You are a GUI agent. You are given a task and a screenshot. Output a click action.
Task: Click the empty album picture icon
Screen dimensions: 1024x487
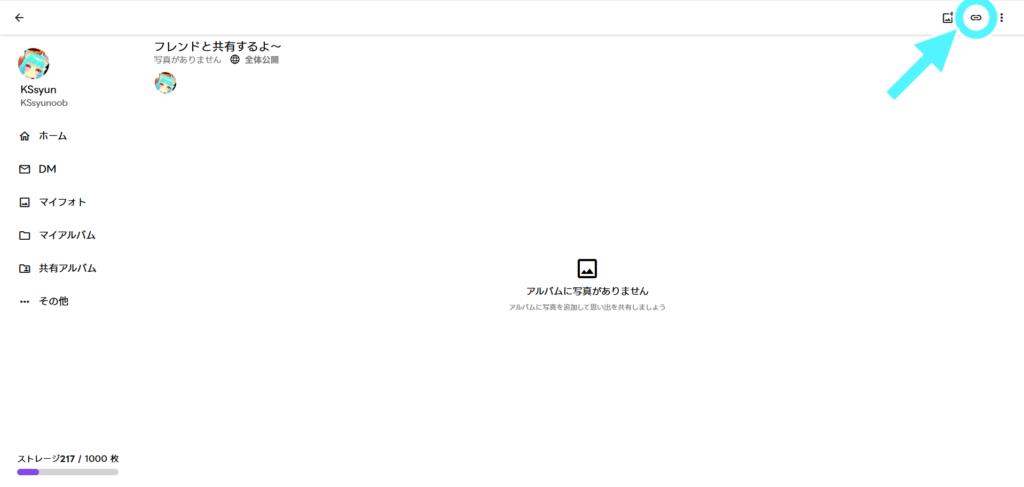[587, 268]
